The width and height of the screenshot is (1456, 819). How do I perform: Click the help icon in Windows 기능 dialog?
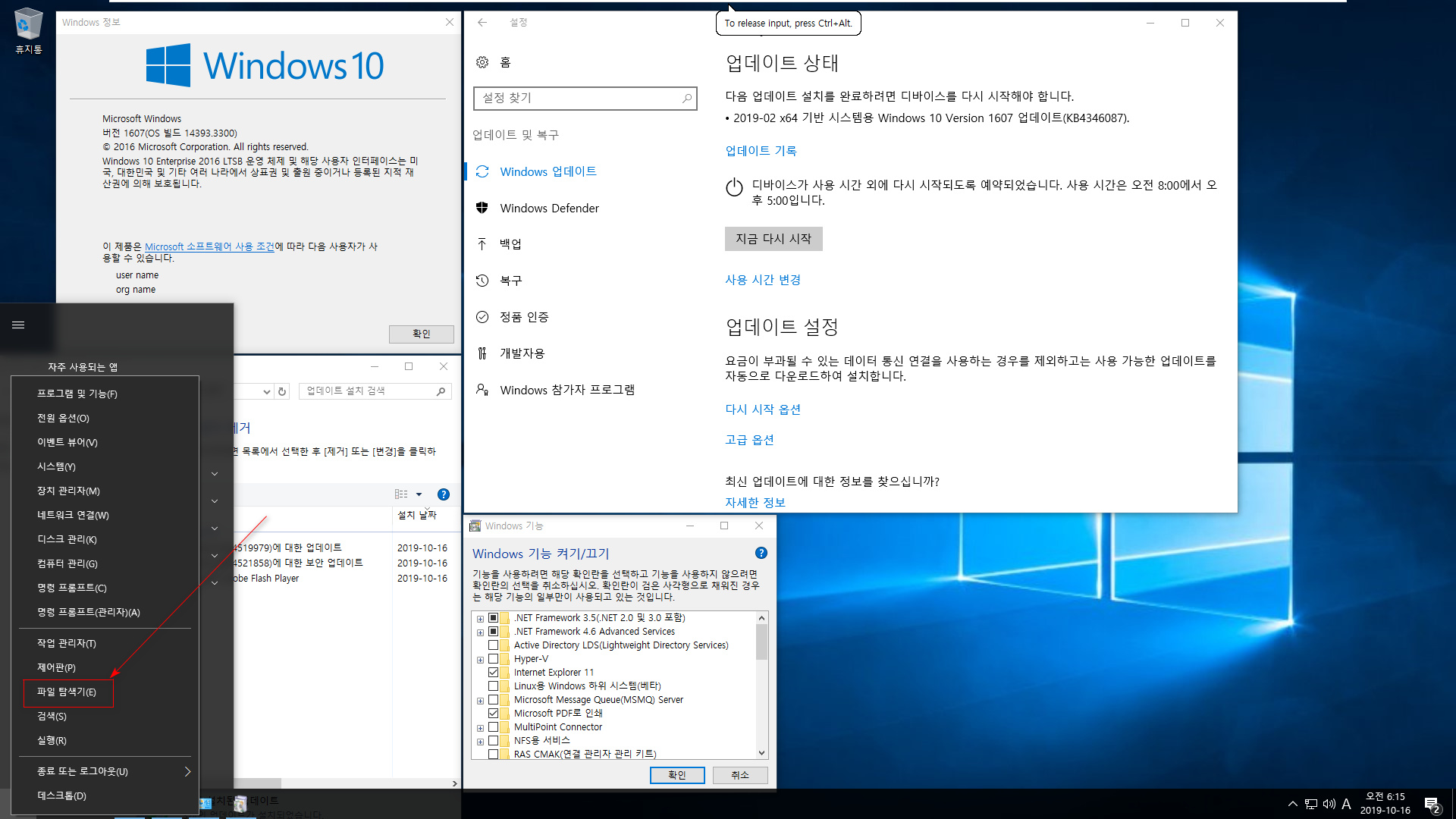(x=761, y=553)
